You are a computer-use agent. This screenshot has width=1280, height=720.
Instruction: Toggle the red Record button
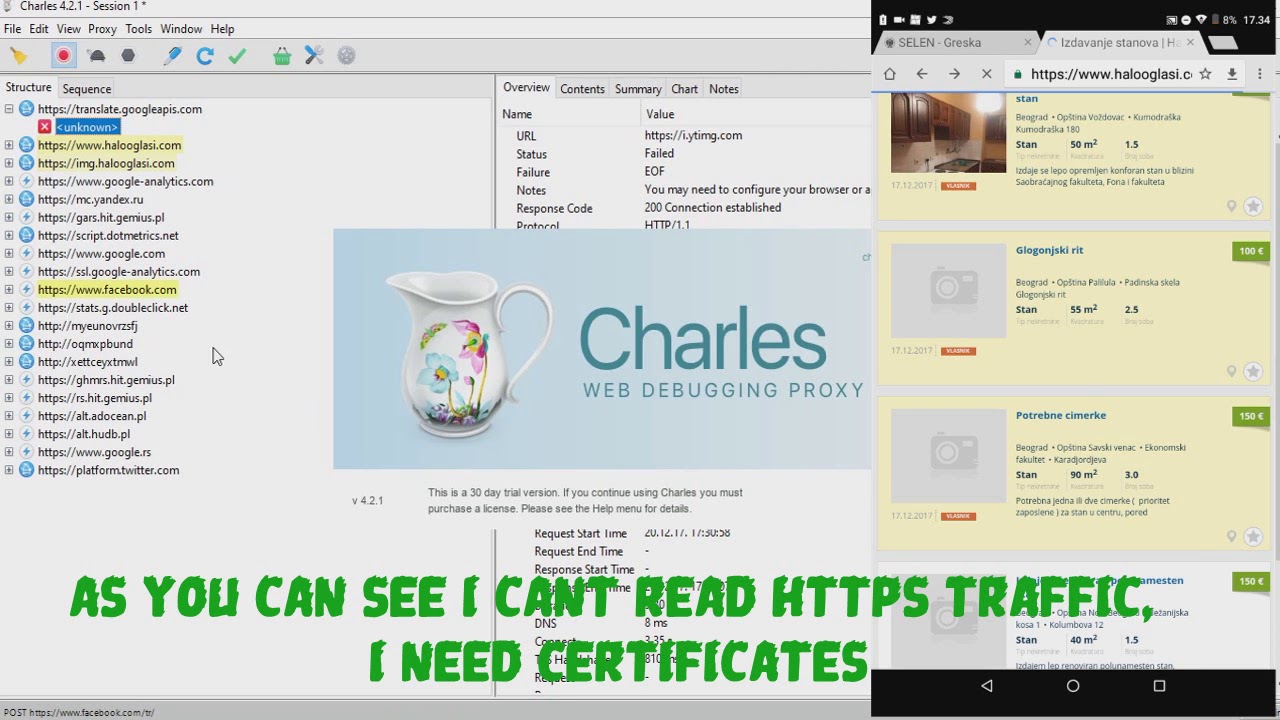(x=64, y=56)
